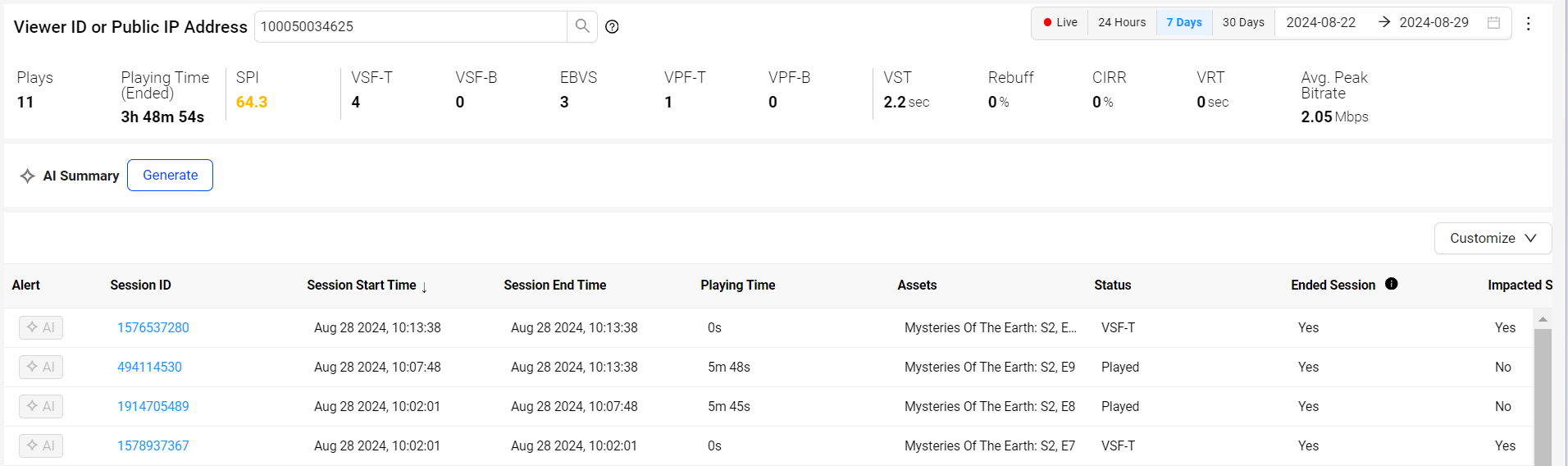The width and height of the screenshot is (1568, 466).
Task: Click the Viewer ID input field
Action: pos(410,26)
